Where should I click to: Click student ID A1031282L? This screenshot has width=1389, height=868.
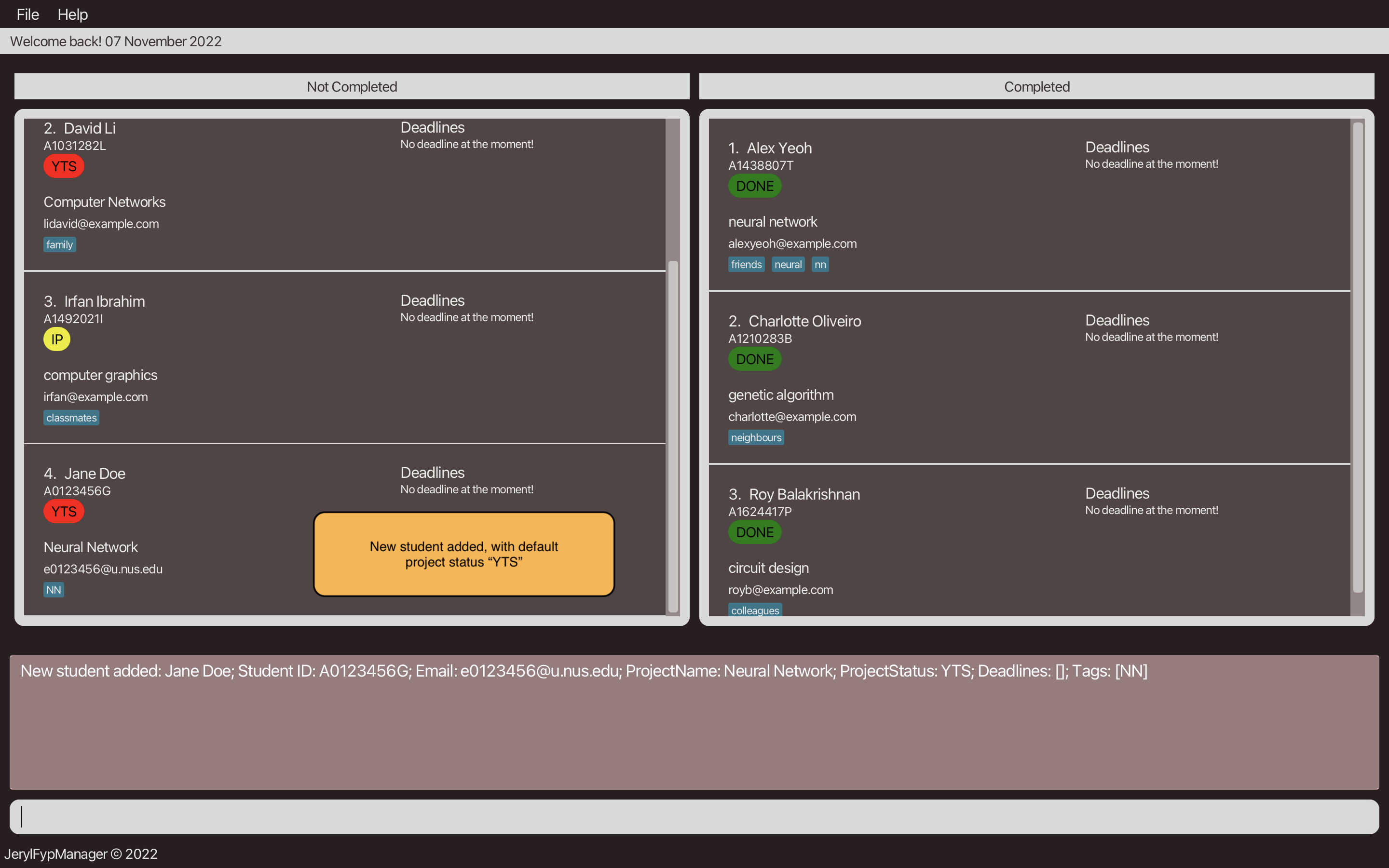[75, 146]
